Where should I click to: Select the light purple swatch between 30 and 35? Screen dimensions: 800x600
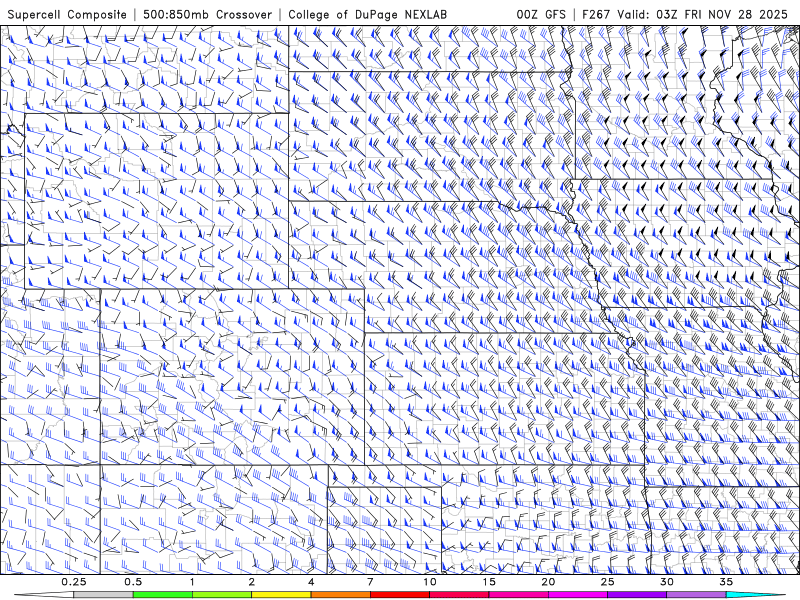pos(696,595)
